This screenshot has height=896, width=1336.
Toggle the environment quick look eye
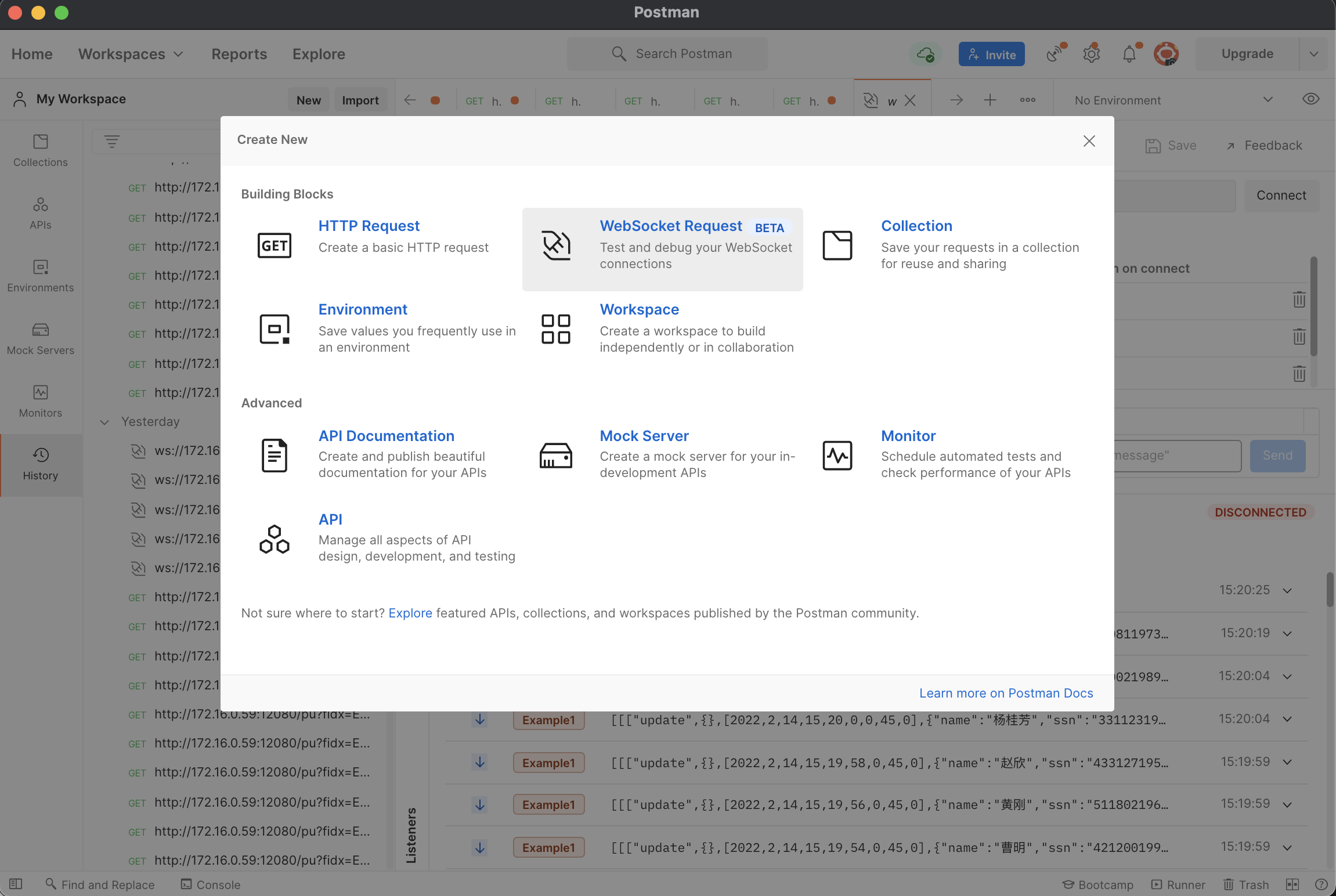click(1310, 99)
